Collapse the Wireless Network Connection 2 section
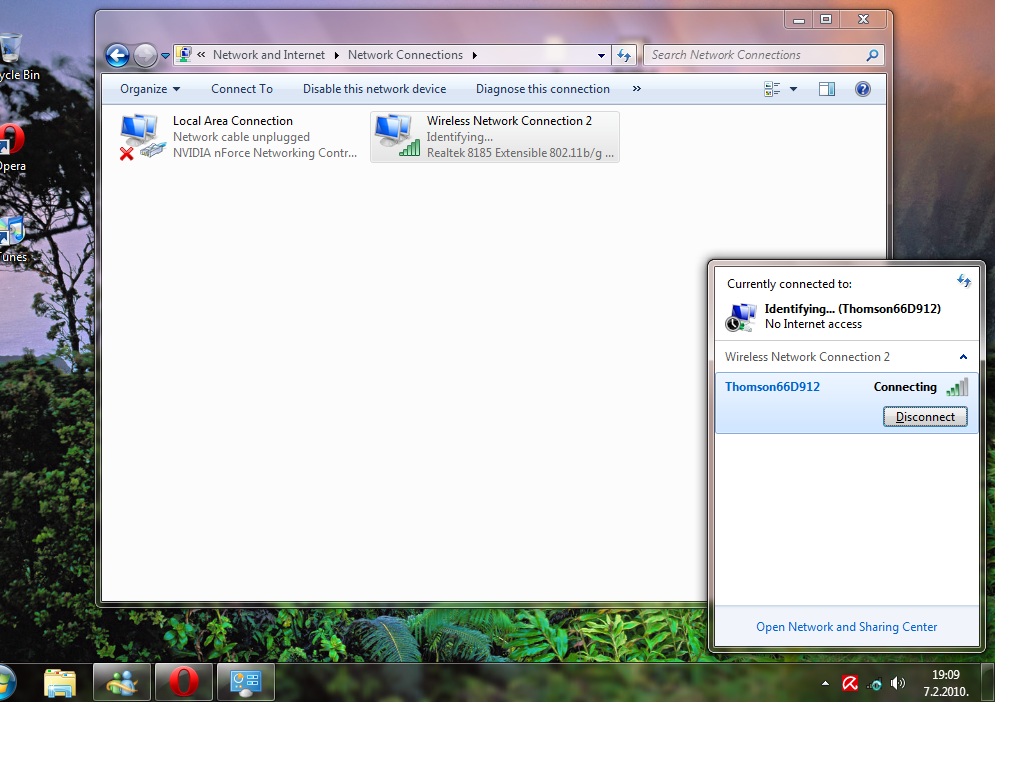 (963, 357)
